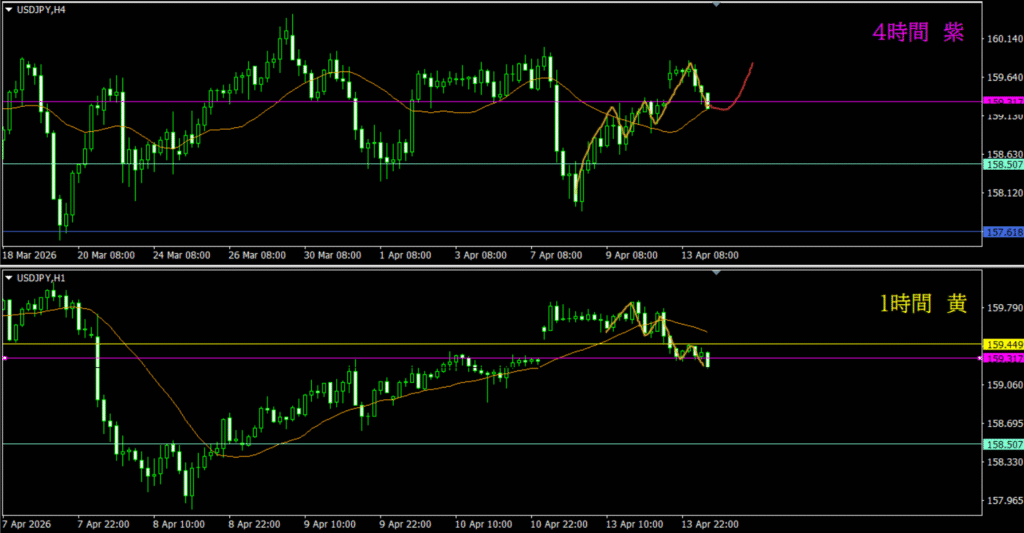Click the magenta line's right-edge handle on H1
The height and width of the screenshot is (533, 1024).
pyautogui.click(x=980, y=358)
